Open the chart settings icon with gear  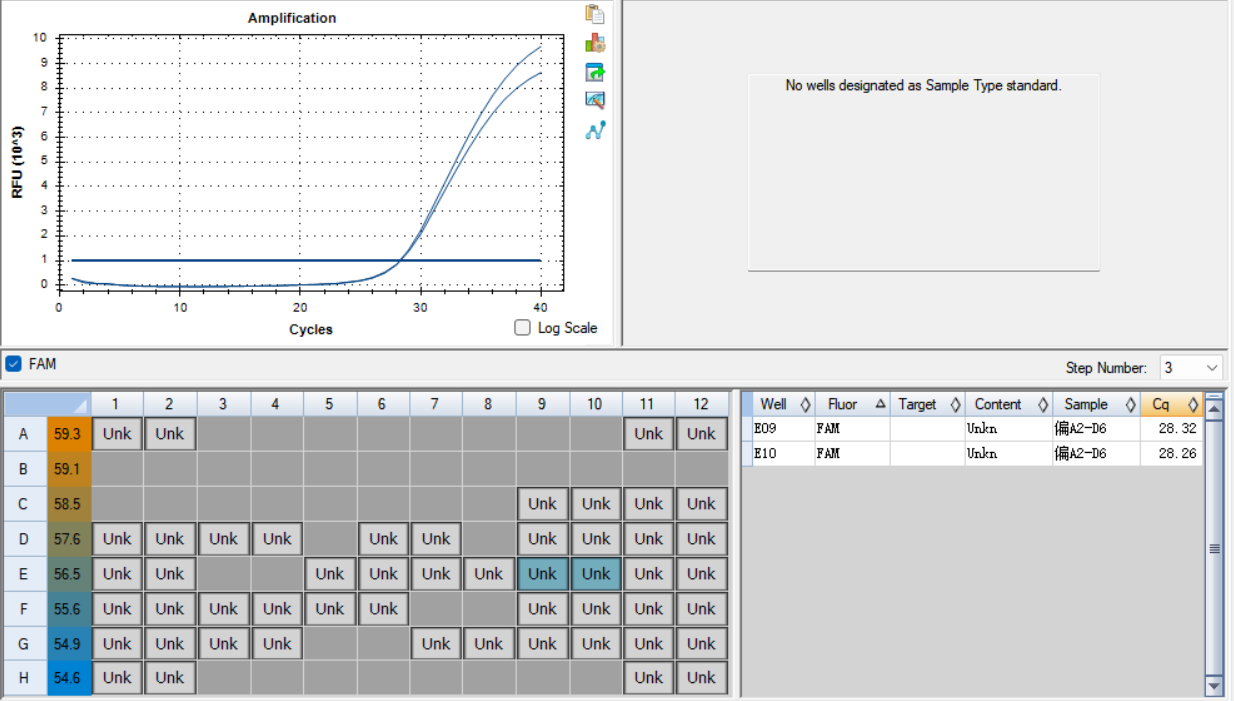595,43
